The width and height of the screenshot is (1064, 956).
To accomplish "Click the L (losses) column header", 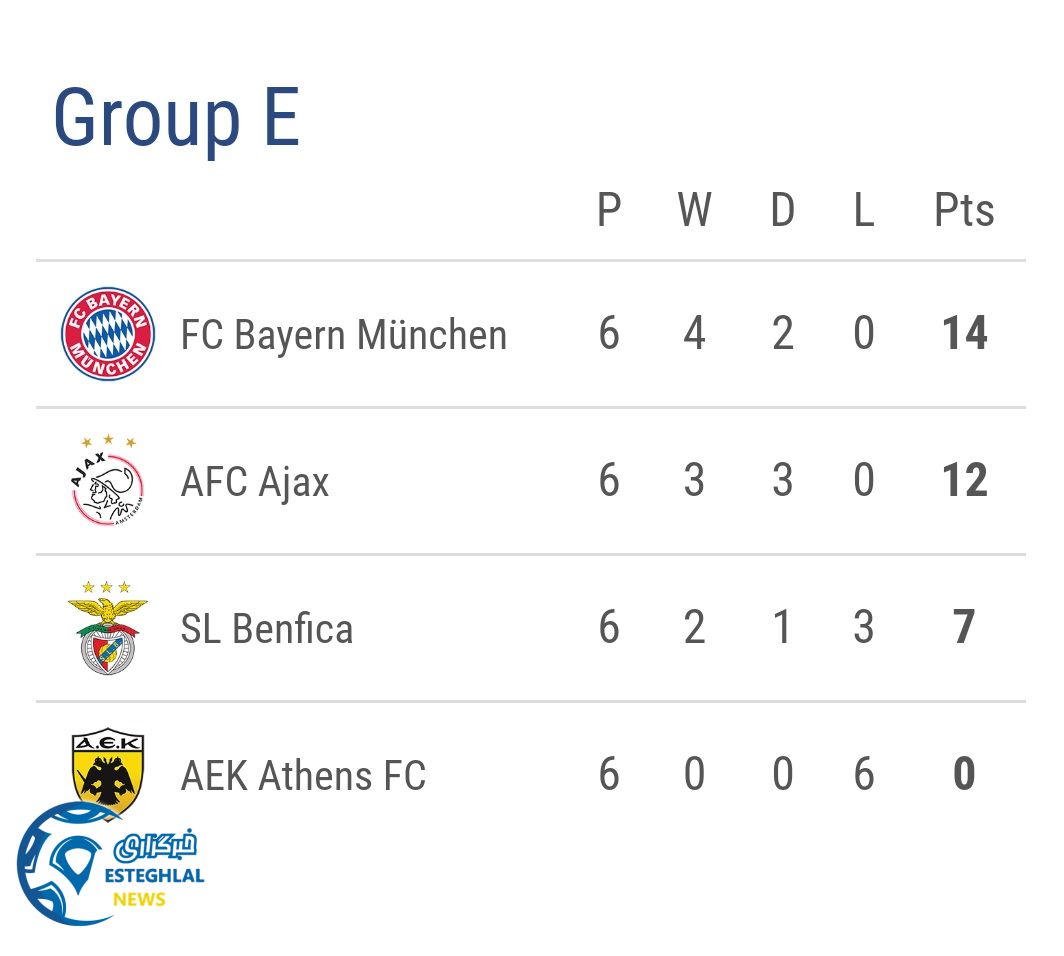I will (864, 211).
